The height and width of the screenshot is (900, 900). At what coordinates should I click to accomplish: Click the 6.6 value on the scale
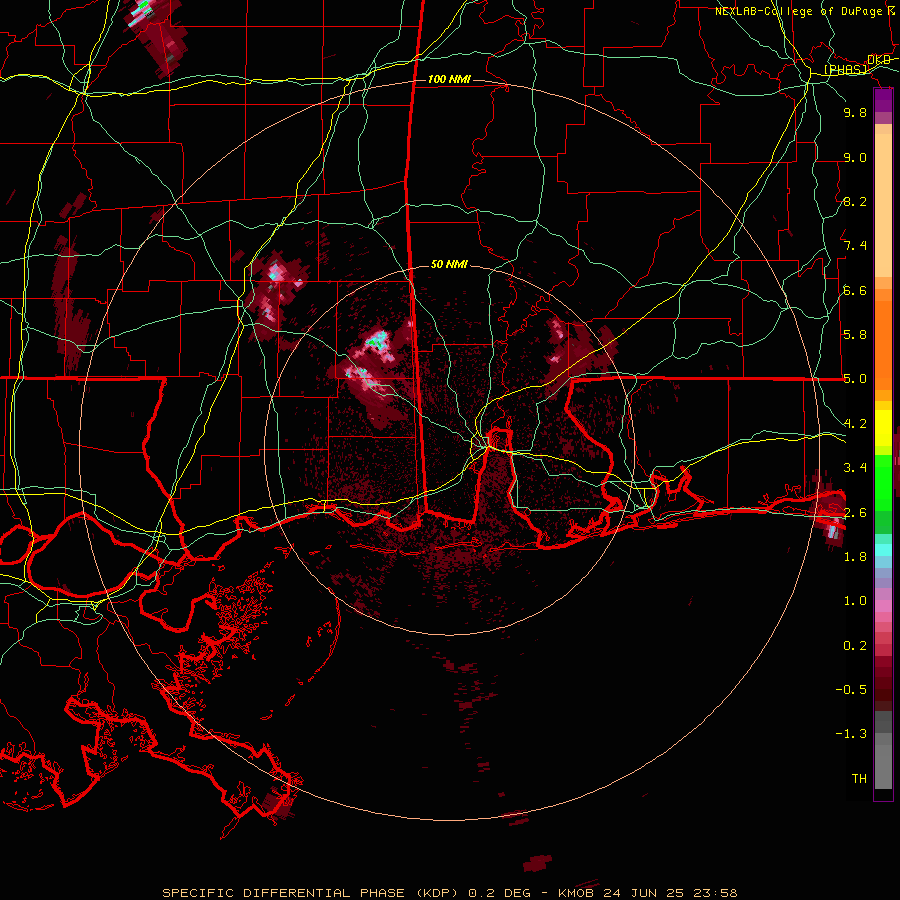(x=855, y=290)
